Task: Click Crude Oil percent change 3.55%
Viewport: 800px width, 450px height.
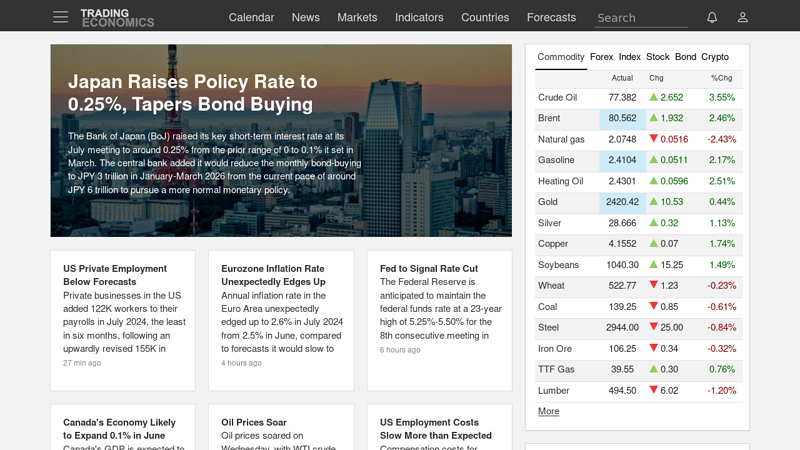Action: [722, 97]
